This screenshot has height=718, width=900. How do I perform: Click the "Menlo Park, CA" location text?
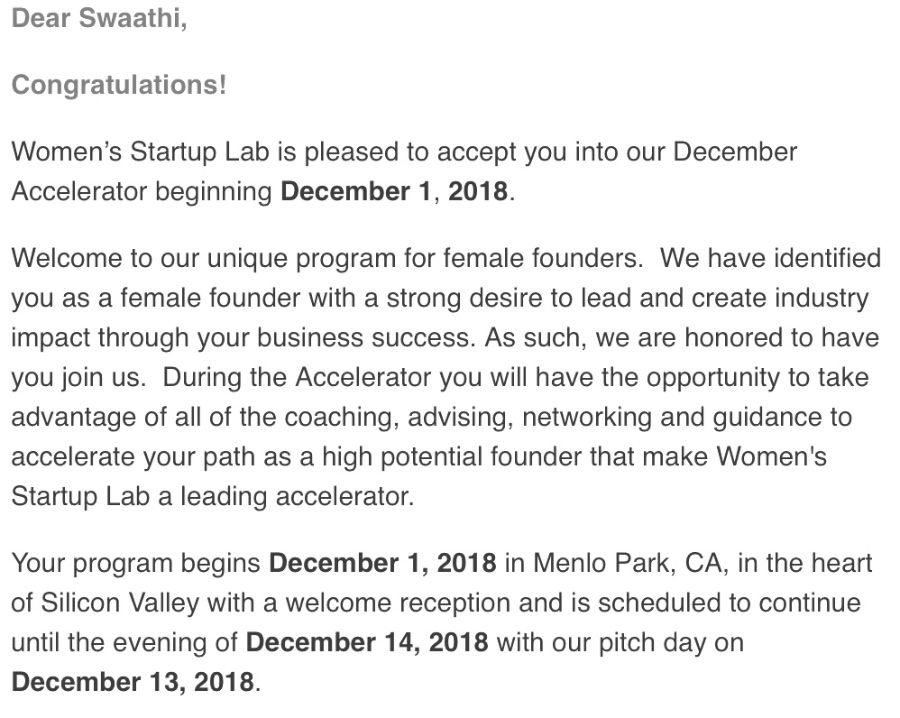point(631,564)
